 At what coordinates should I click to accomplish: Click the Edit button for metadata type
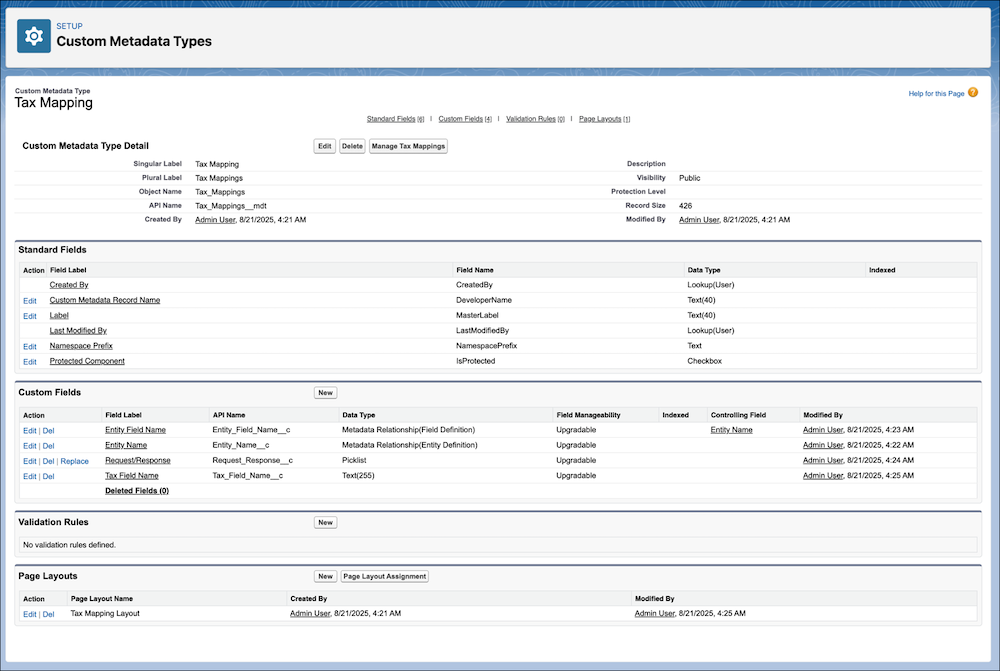[325, 146]
